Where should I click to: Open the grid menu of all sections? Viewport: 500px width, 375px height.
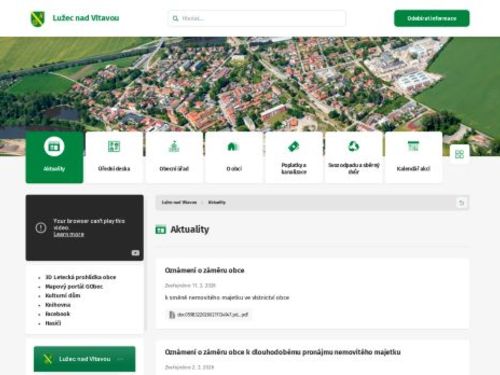(x=459, y=154)
